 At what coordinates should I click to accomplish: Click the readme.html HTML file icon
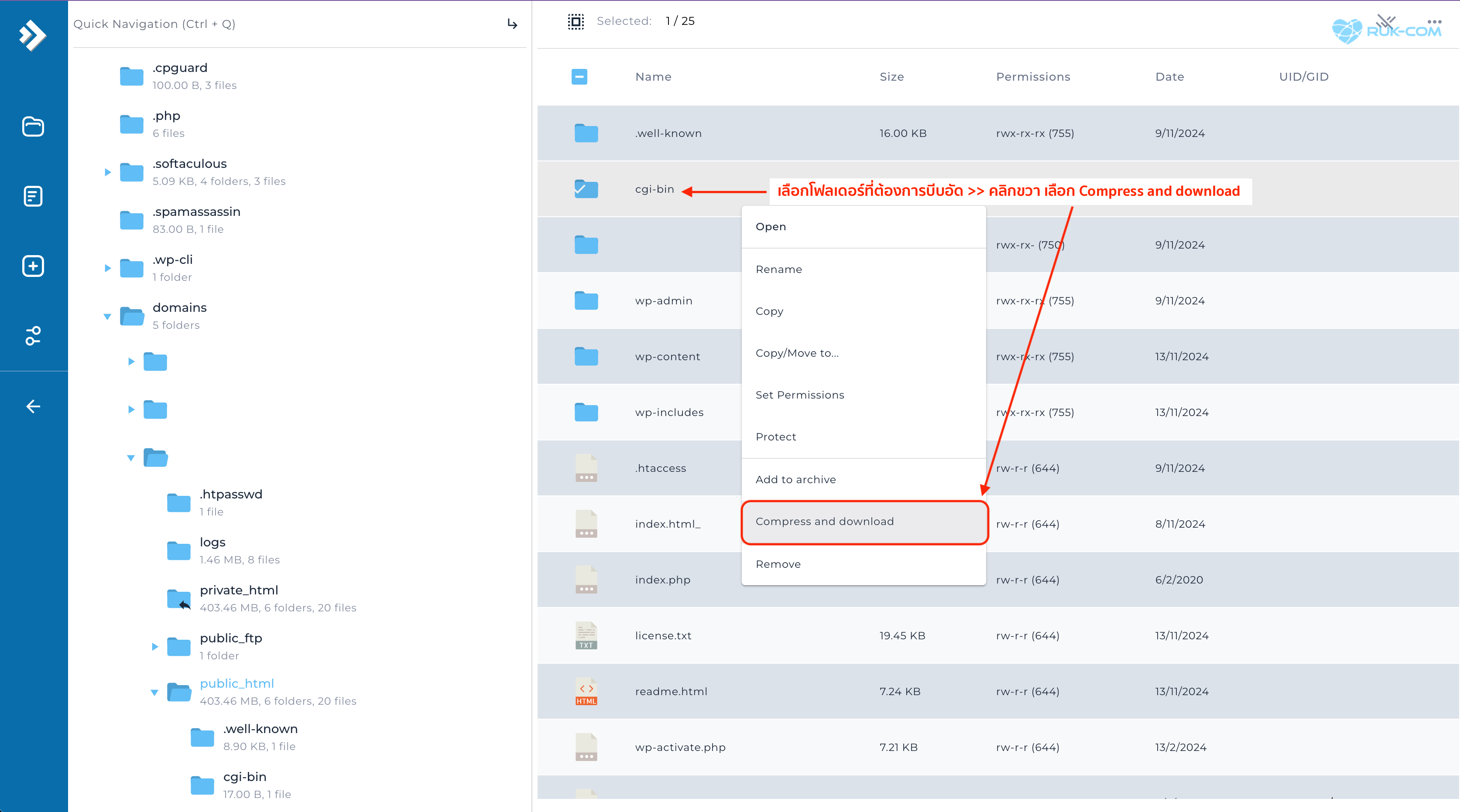[586, 691]
